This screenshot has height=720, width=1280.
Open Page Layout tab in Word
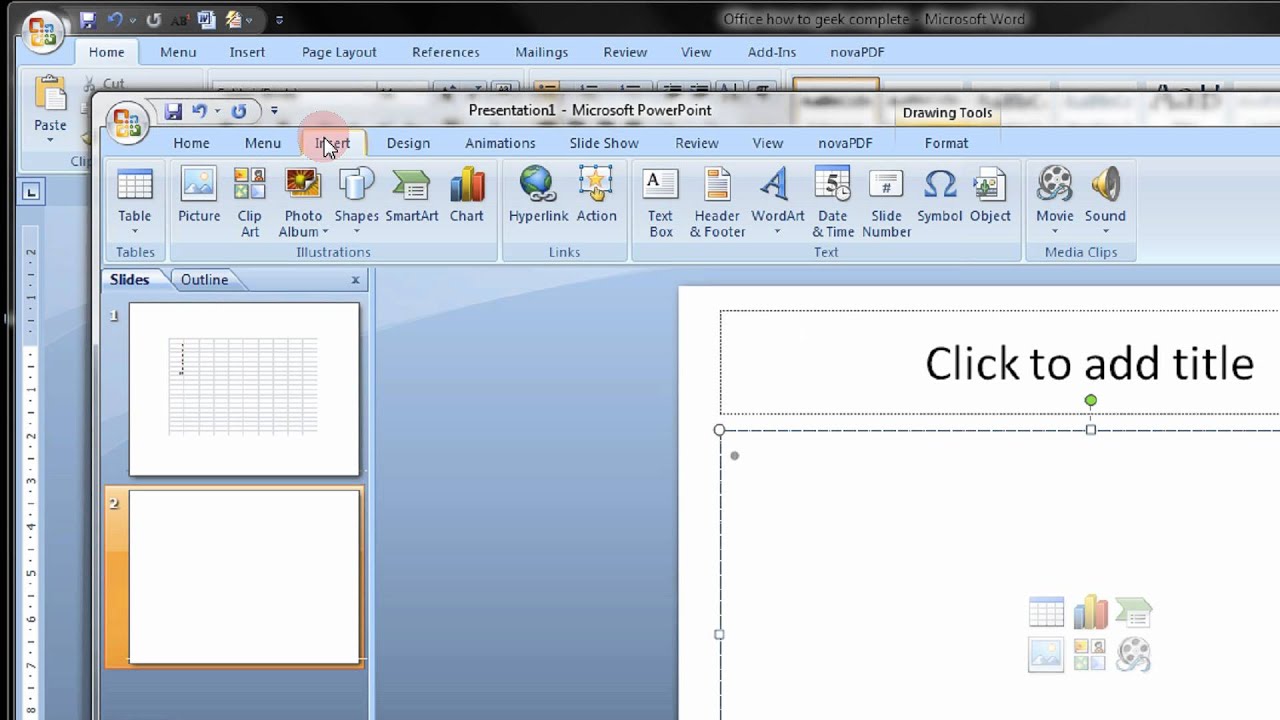pos(339,52)
